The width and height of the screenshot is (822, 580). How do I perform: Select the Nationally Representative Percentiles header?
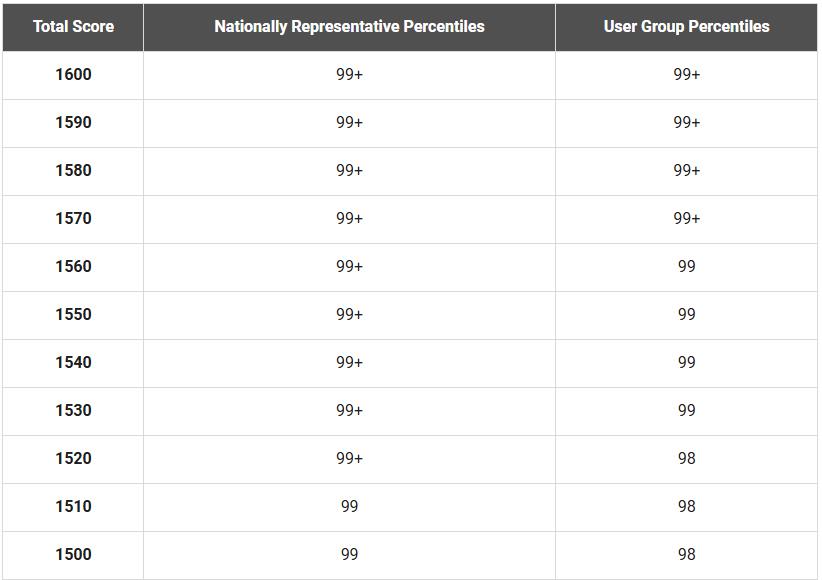click(349, 26)
